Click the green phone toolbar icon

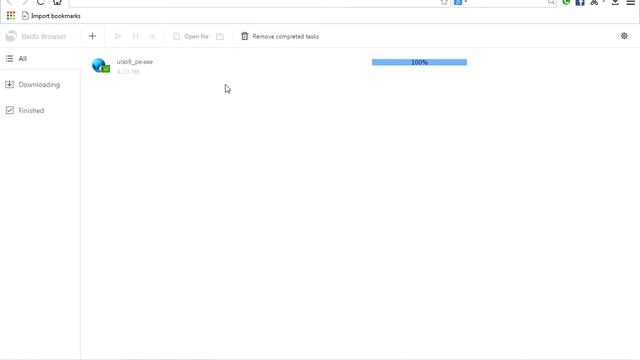coord(566,2)
